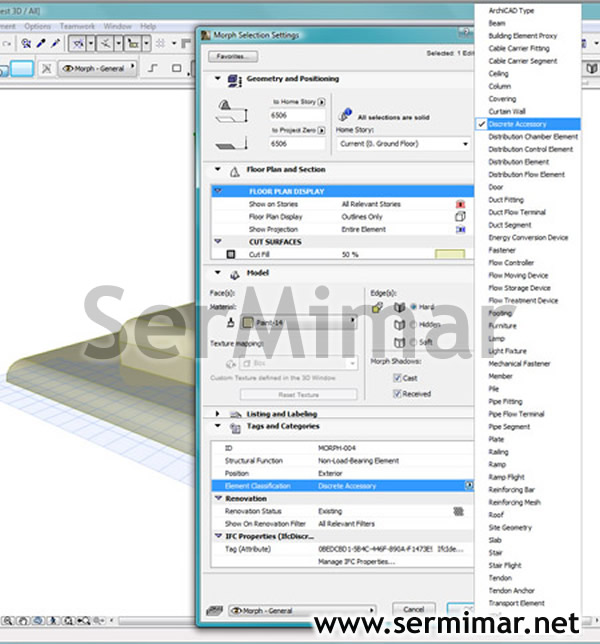Open the Help menu
Screen dimensions: 600x644
coord(148,26)
